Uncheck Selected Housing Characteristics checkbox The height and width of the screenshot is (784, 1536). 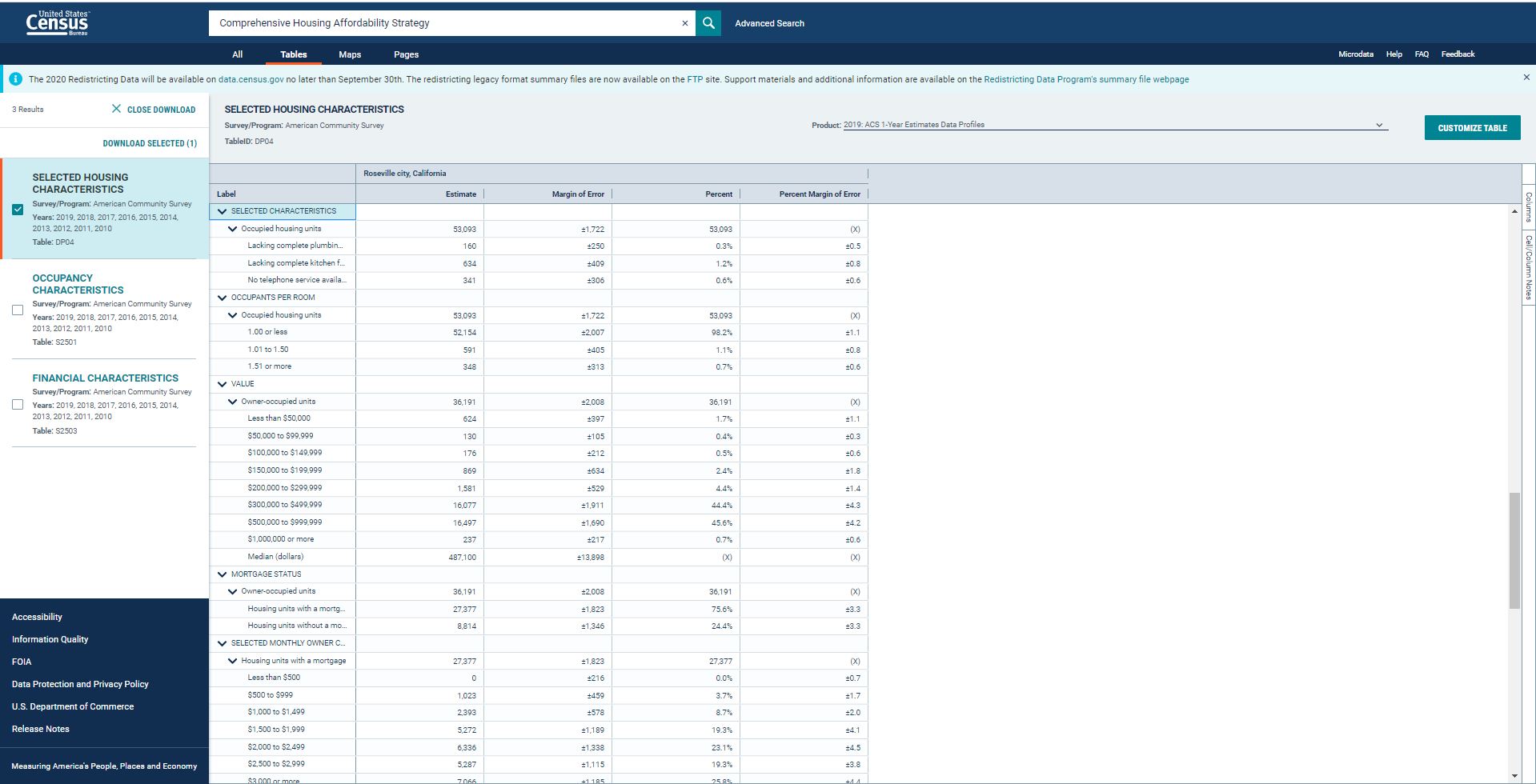[18, 210]
